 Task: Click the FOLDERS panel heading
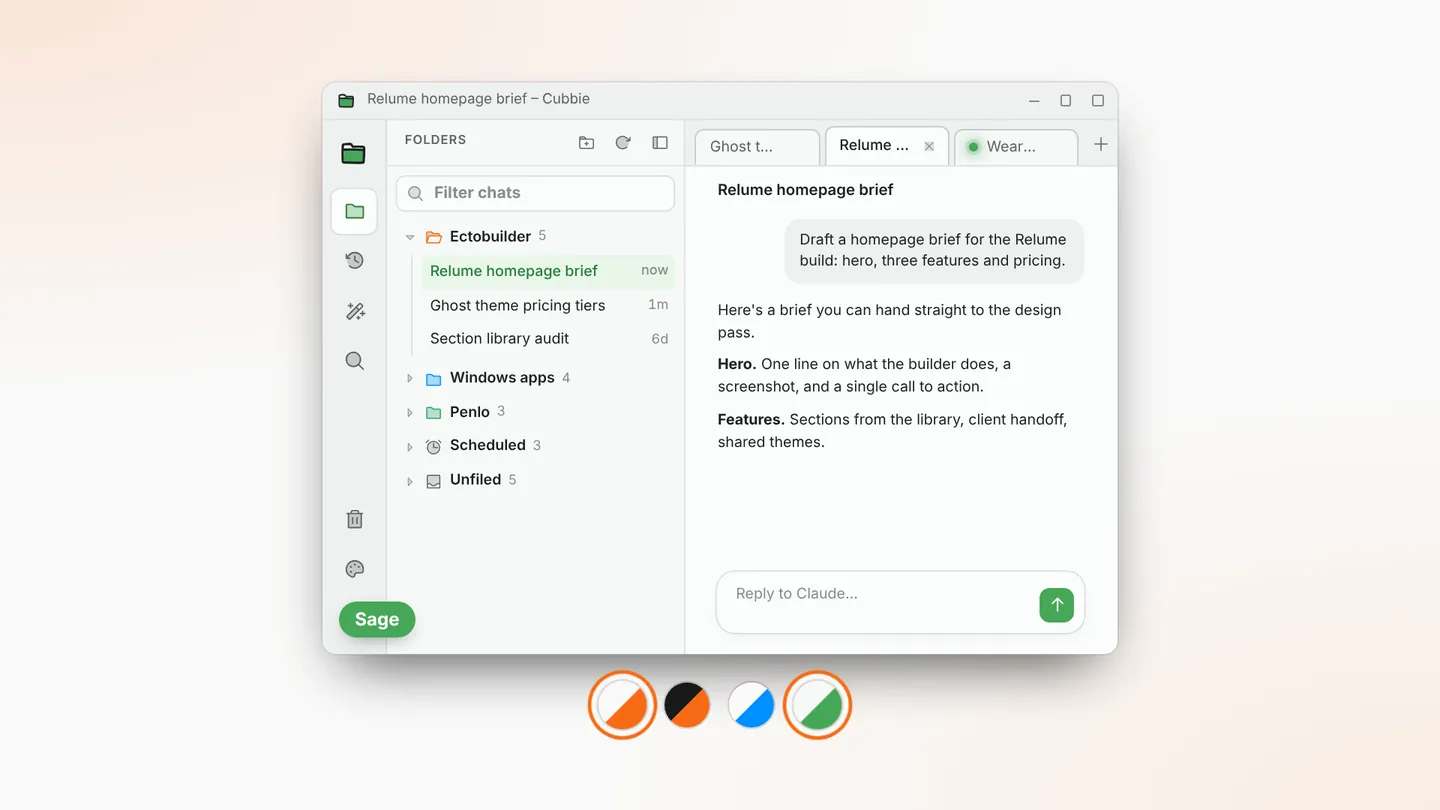(x=435, y=140)
